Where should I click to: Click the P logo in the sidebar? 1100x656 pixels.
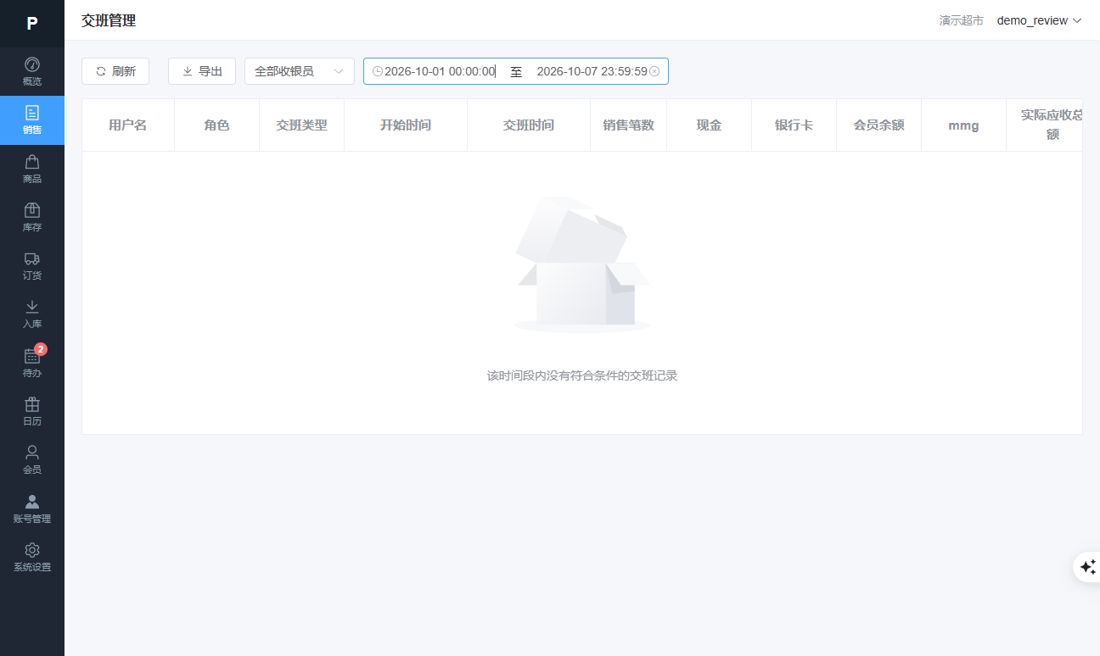[x=32, y=23]
